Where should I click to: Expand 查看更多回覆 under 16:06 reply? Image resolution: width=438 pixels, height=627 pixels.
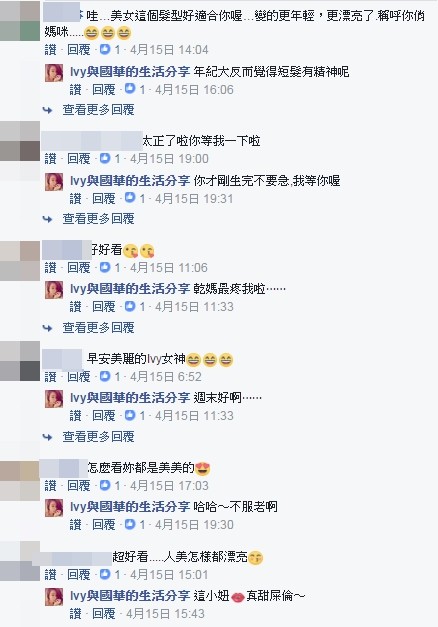98,110
